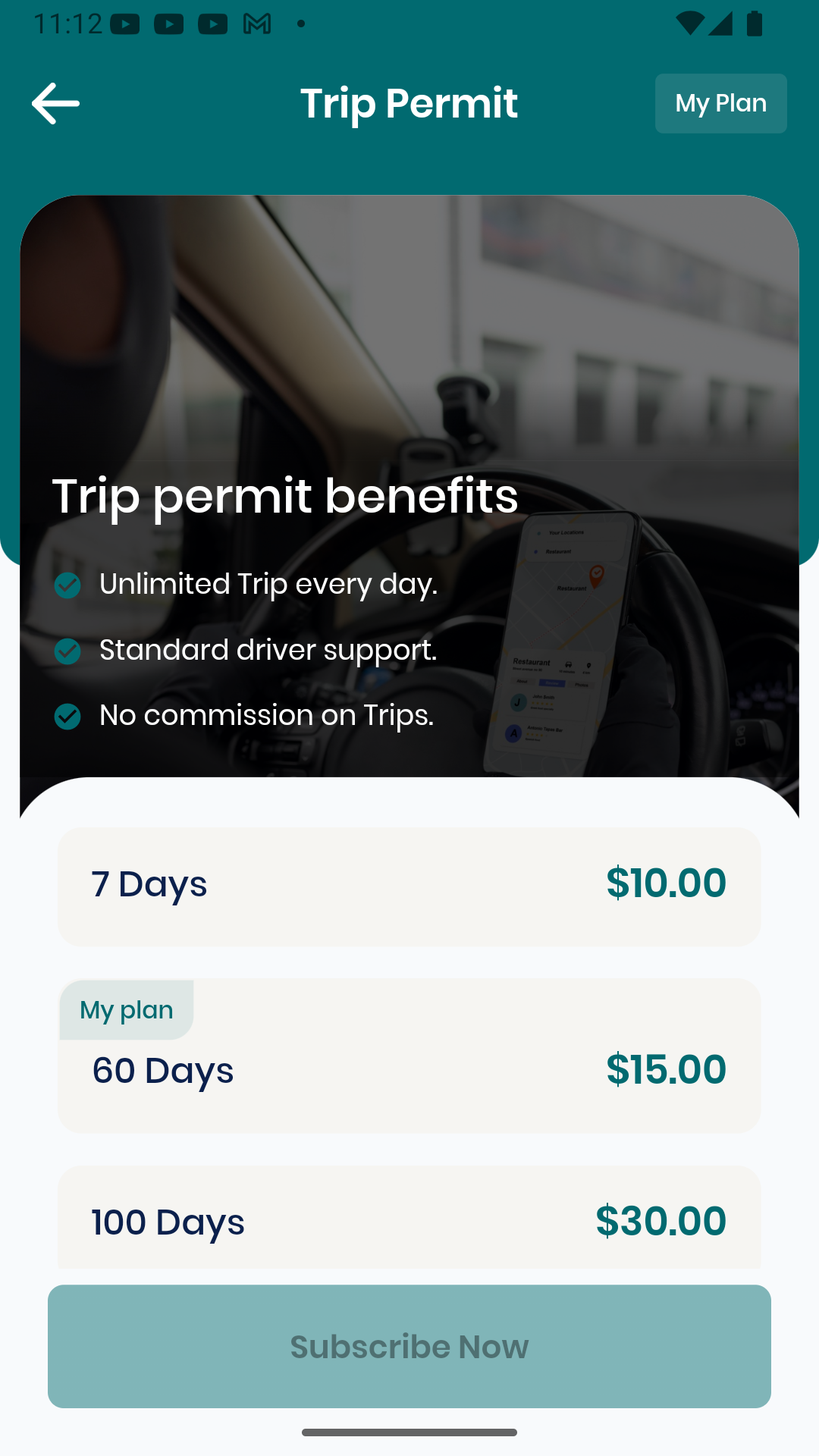The height and width of the screenshot is (1456, 819).
Task: Tap the $15.00 price label
Action: tap(667, 1070)
